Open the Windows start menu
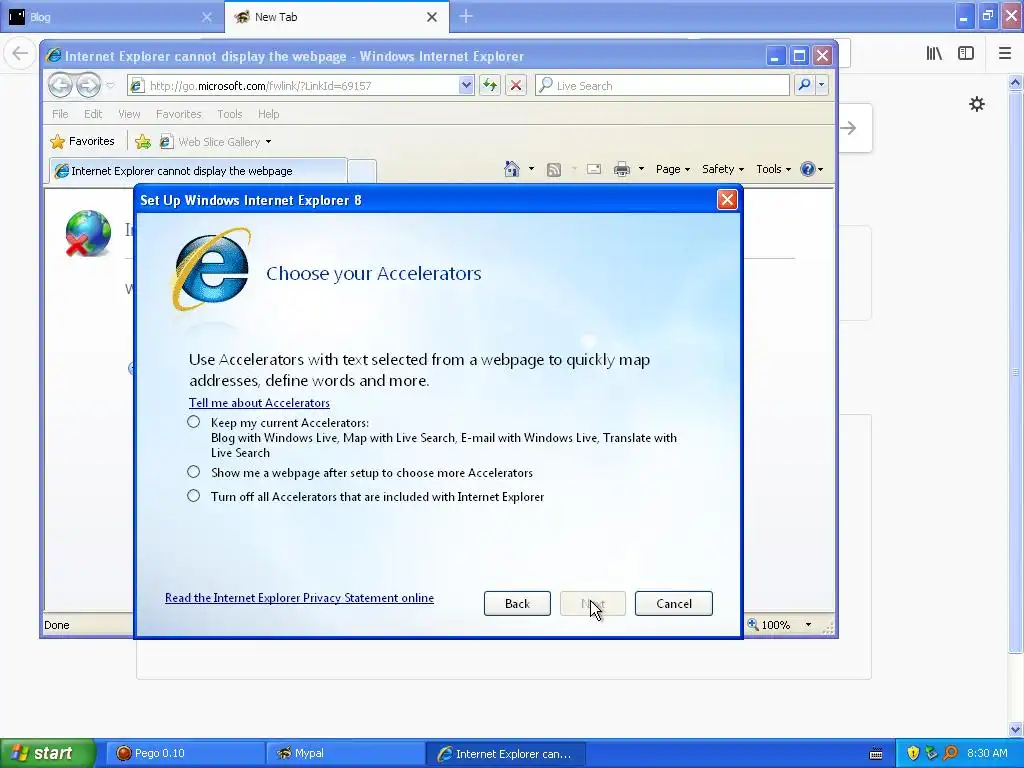1024x768 pixels. pyautogui.click(x=47, y=753)
